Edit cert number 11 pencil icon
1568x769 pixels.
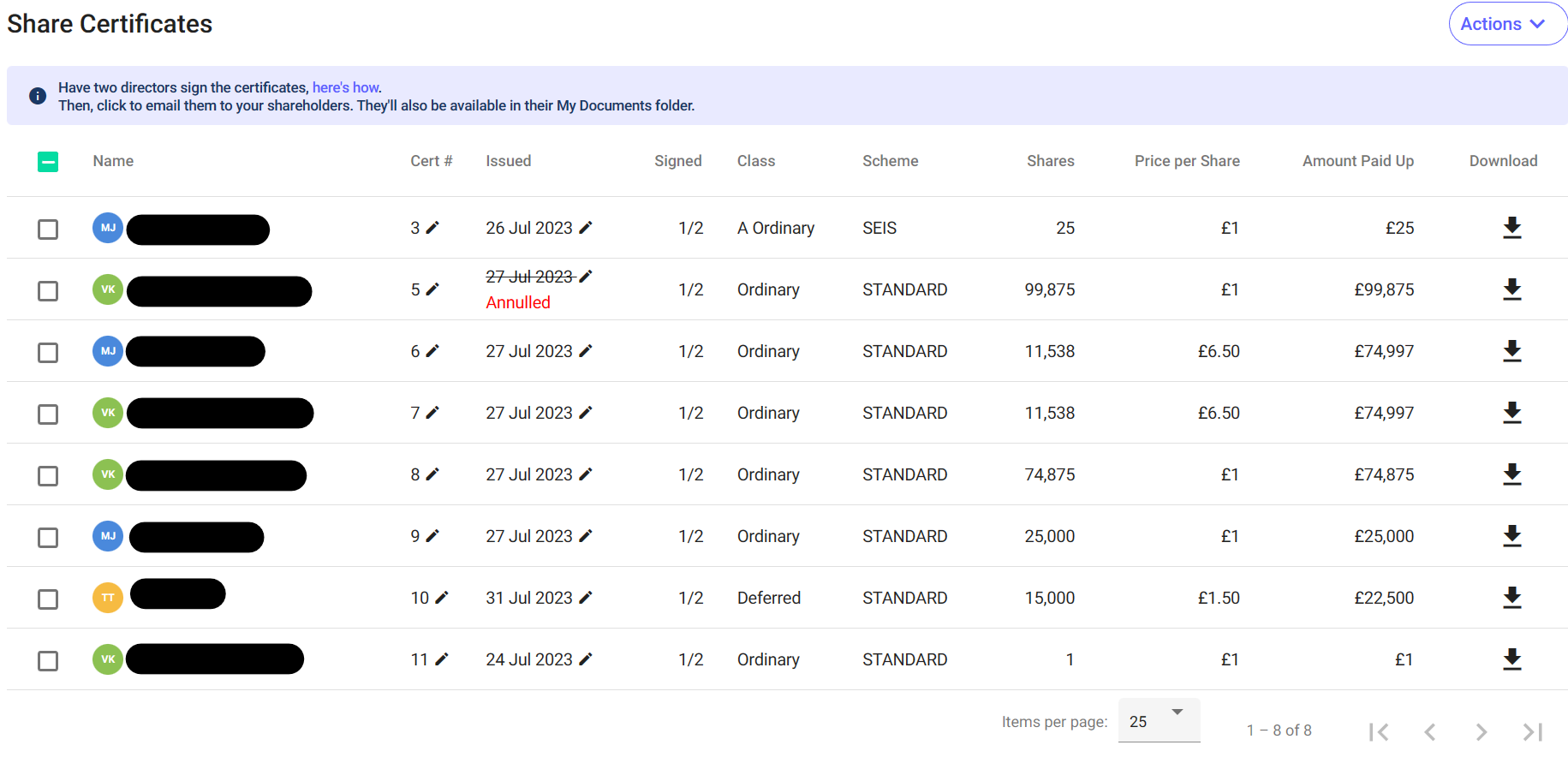442,659
